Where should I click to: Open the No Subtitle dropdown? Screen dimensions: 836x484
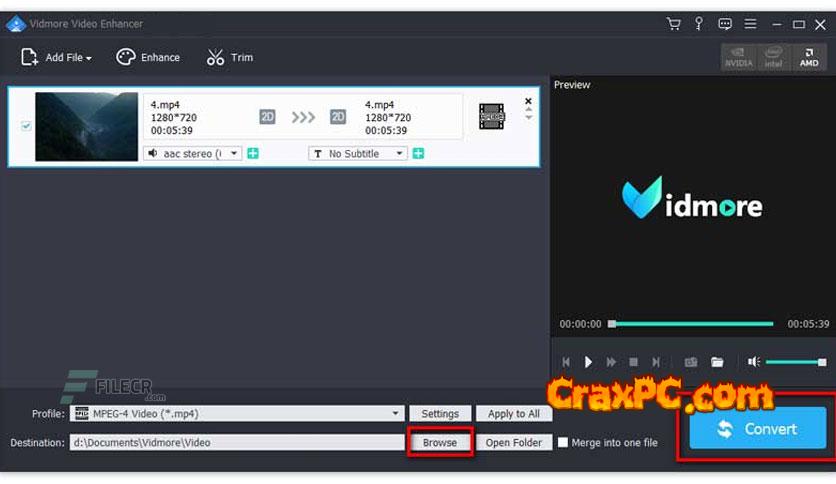(358, 154)
